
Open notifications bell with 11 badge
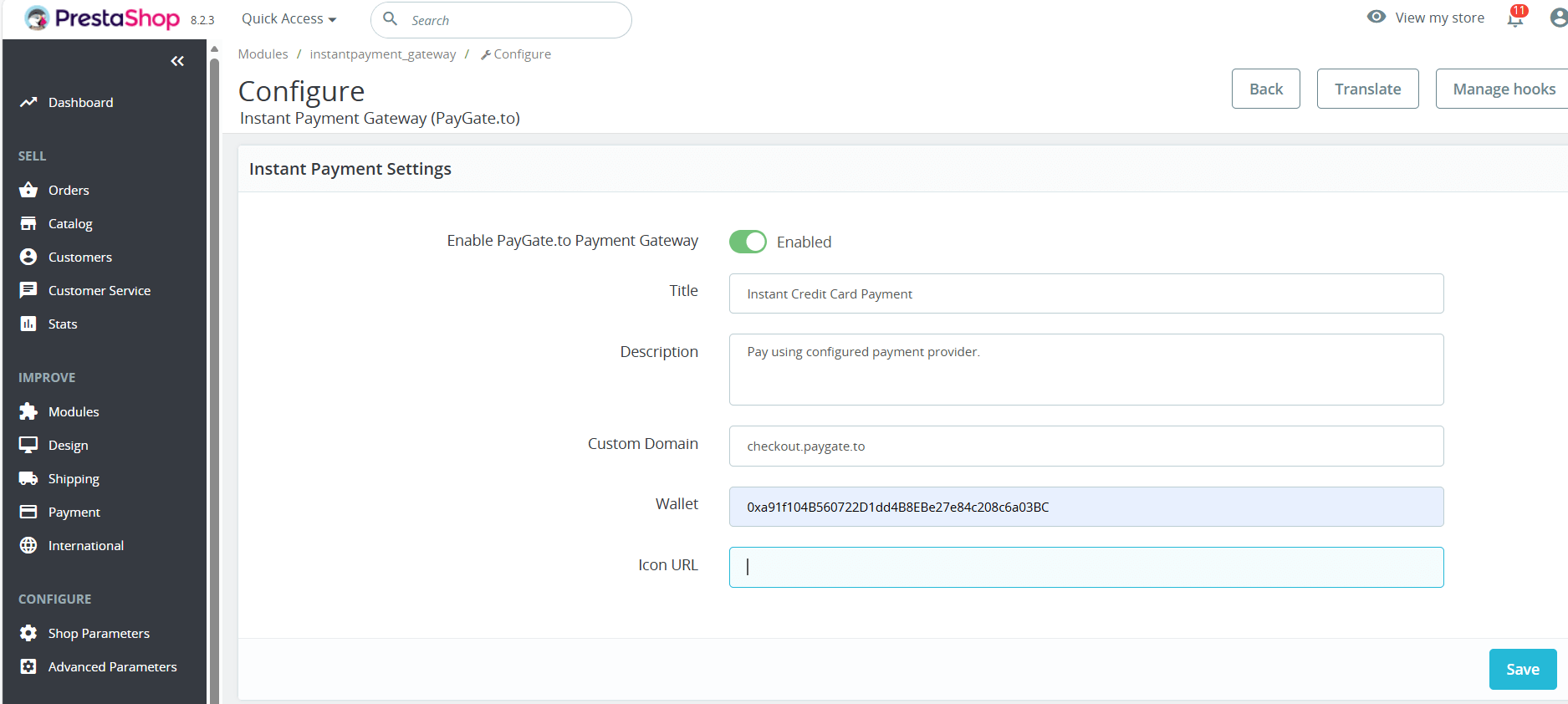pyautogui.click(x=1516, y=17)
